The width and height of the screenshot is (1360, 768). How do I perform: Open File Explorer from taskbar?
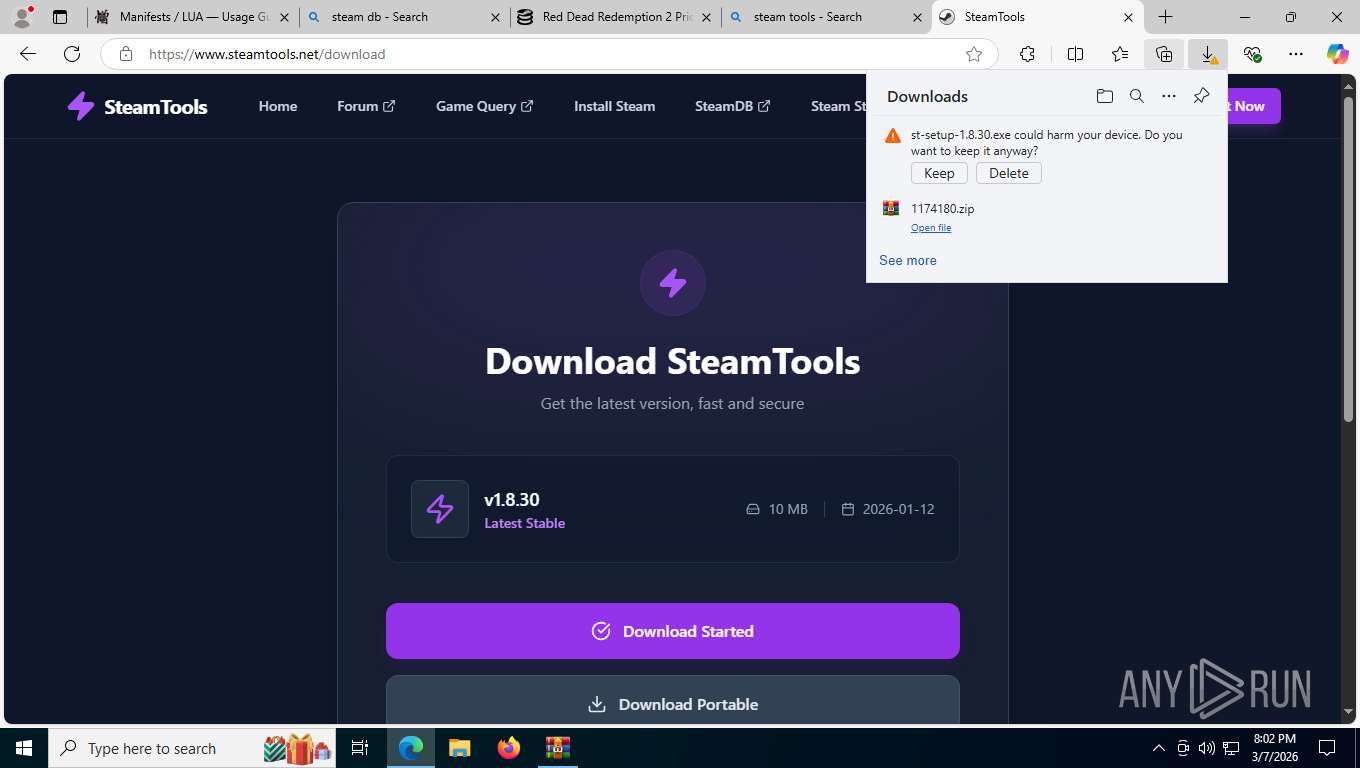coord(460,748)
